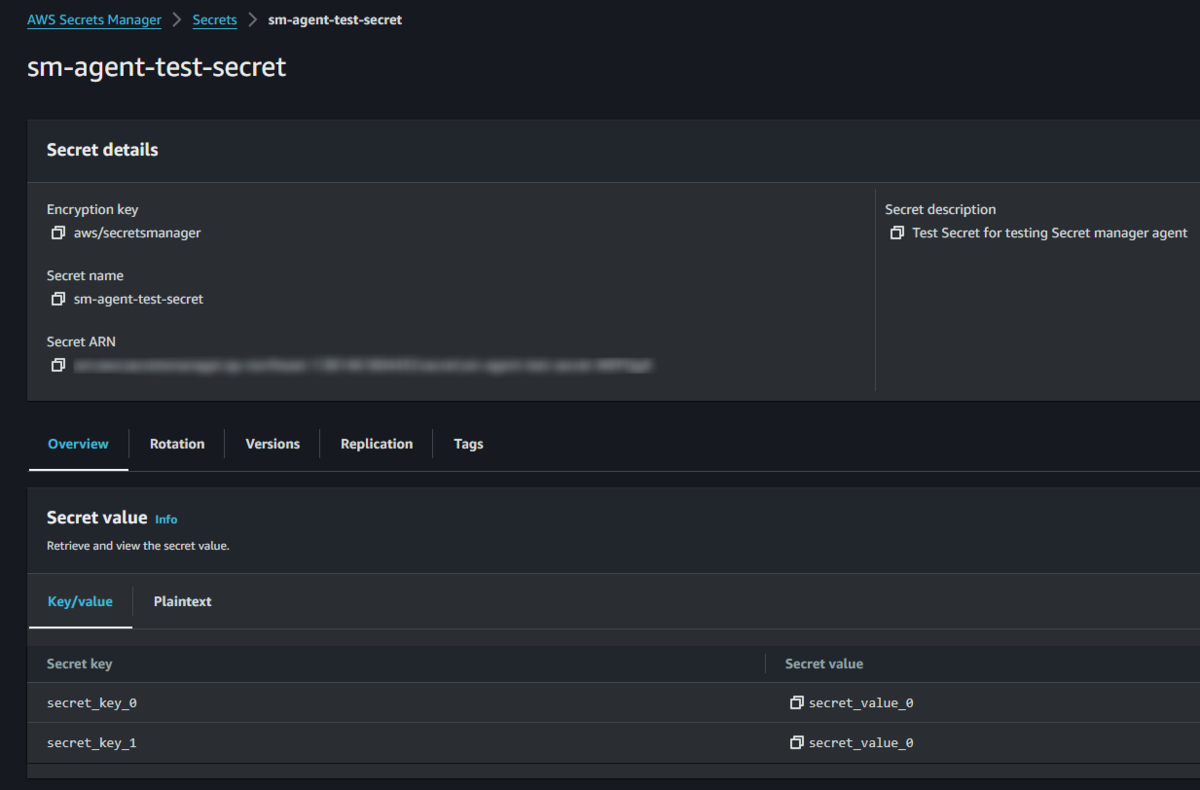Screen dimensions: 1200x790
Task: Select the secret_key_0 table row
Action: click(x=400, y=702)
